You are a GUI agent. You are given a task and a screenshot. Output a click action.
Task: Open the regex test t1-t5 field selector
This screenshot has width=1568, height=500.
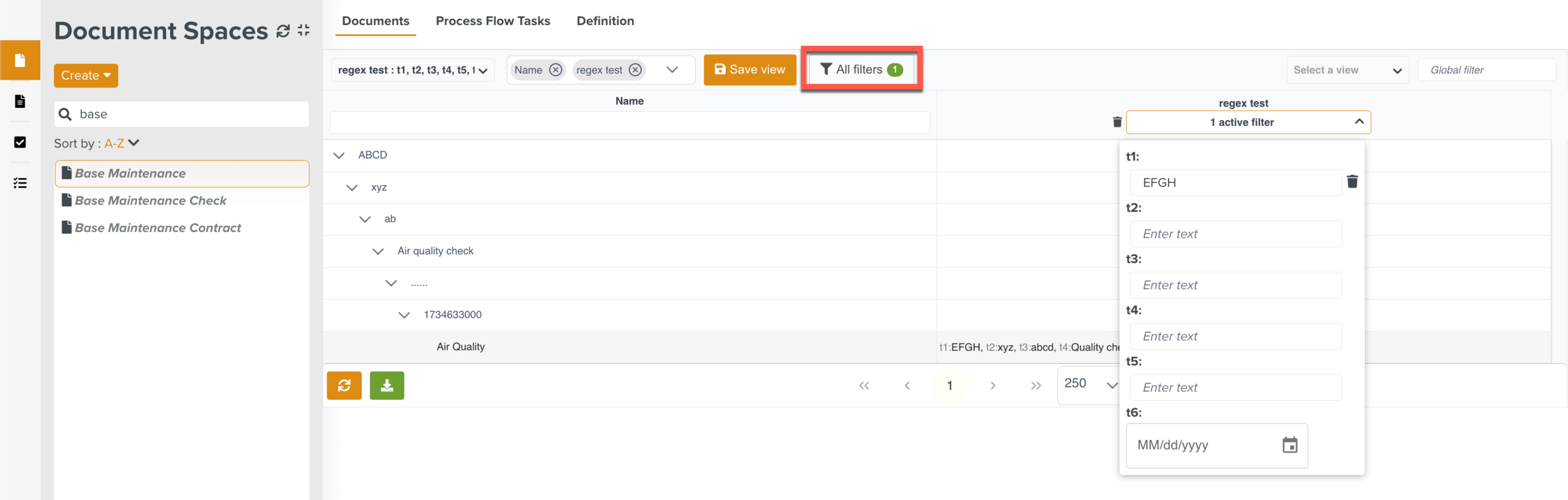[x=413, y=70]
